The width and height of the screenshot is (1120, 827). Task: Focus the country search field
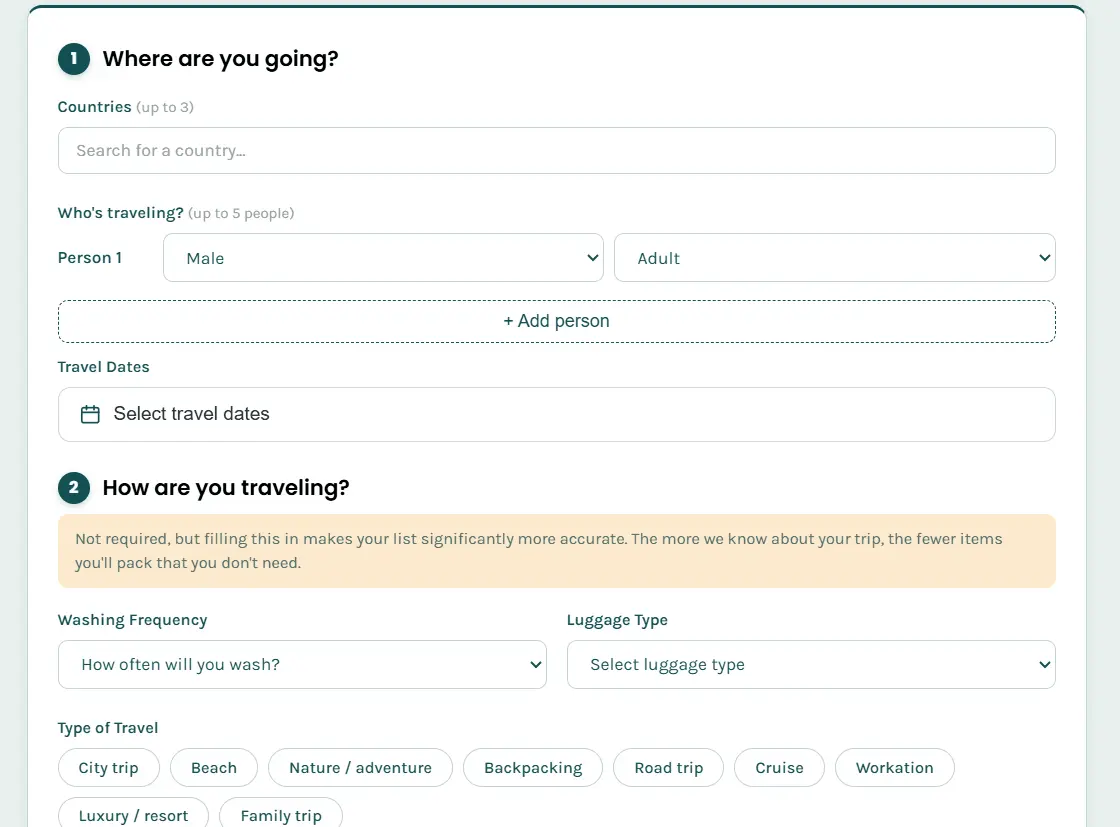556,151
